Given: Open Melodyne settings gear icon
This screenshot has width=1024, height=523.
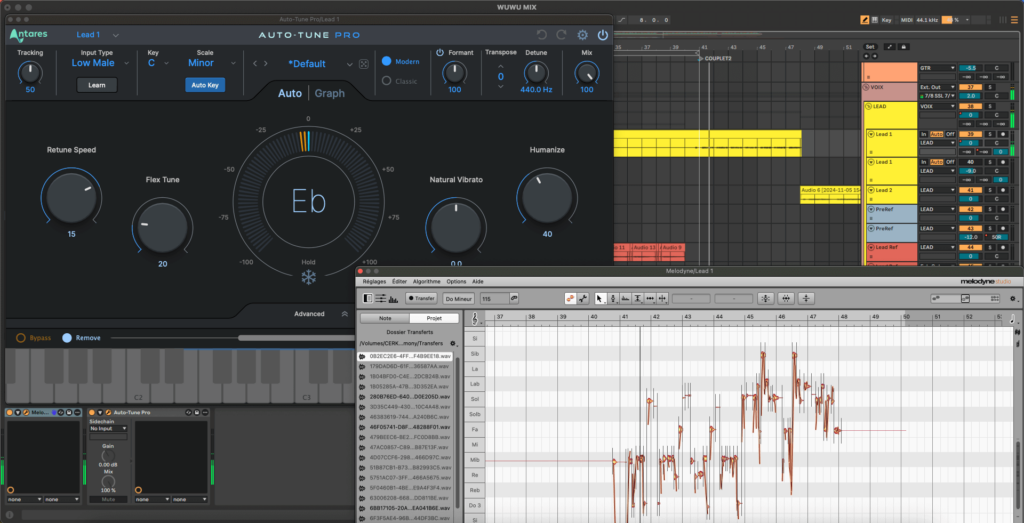Looking at the screenshot, I should [1013, 298].
